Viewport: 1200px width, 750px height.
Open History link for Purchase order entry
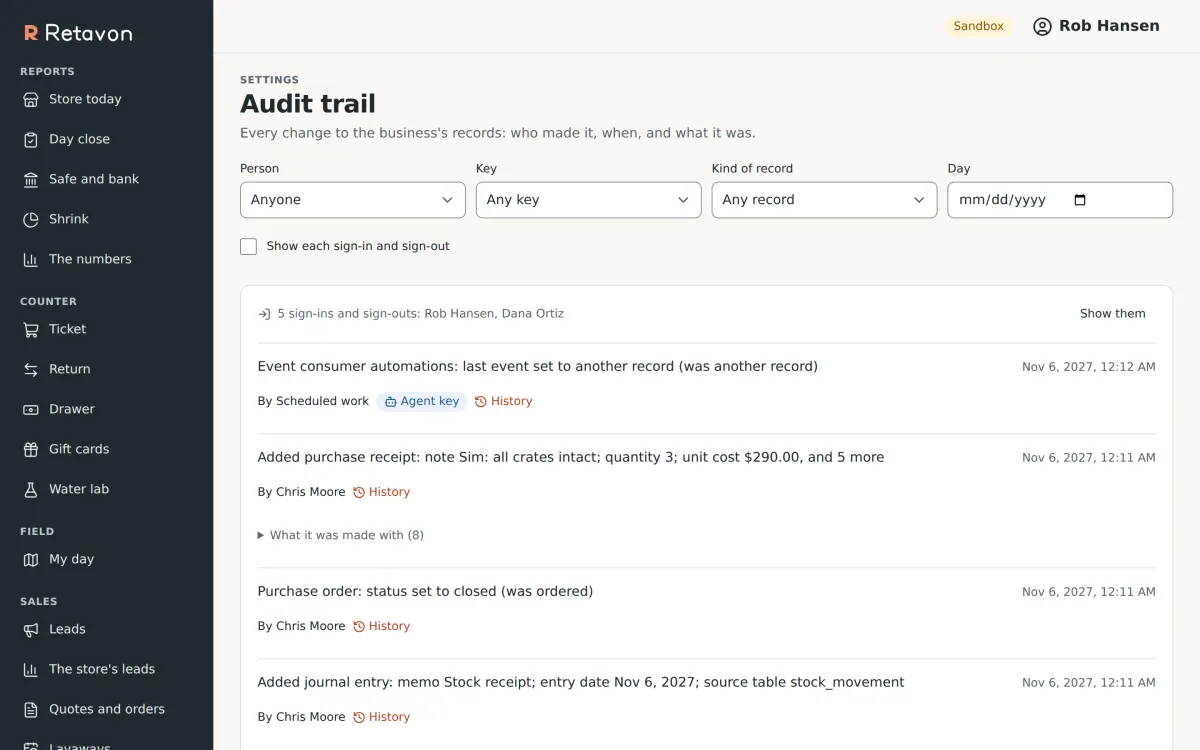[x=381, y=626]
